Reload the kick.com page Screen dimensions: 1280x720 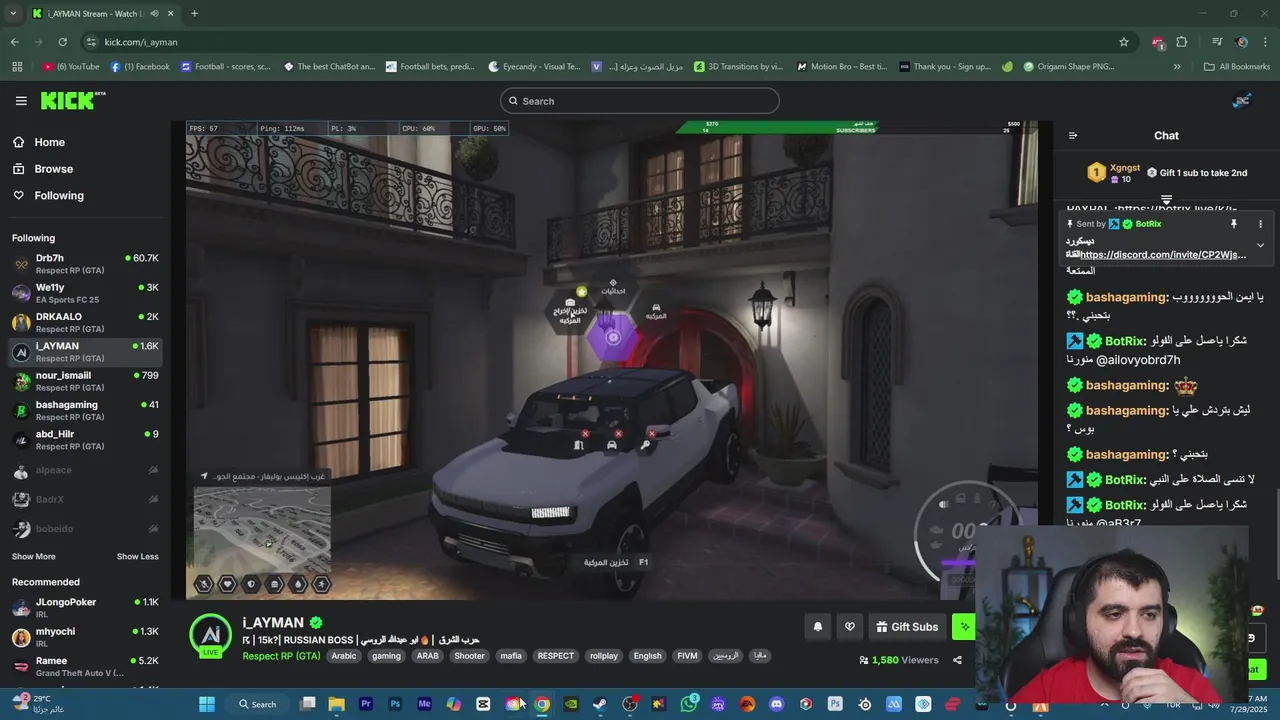click(x=62, y=42)
